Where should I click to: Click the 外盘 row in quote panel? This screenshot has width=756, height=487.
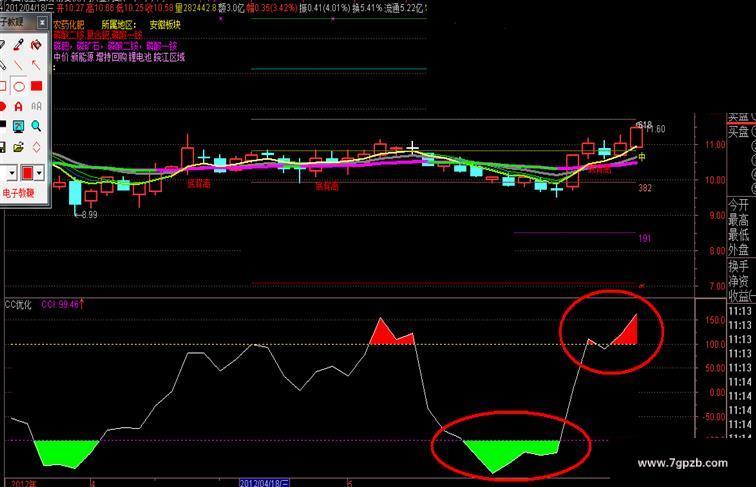739,250
